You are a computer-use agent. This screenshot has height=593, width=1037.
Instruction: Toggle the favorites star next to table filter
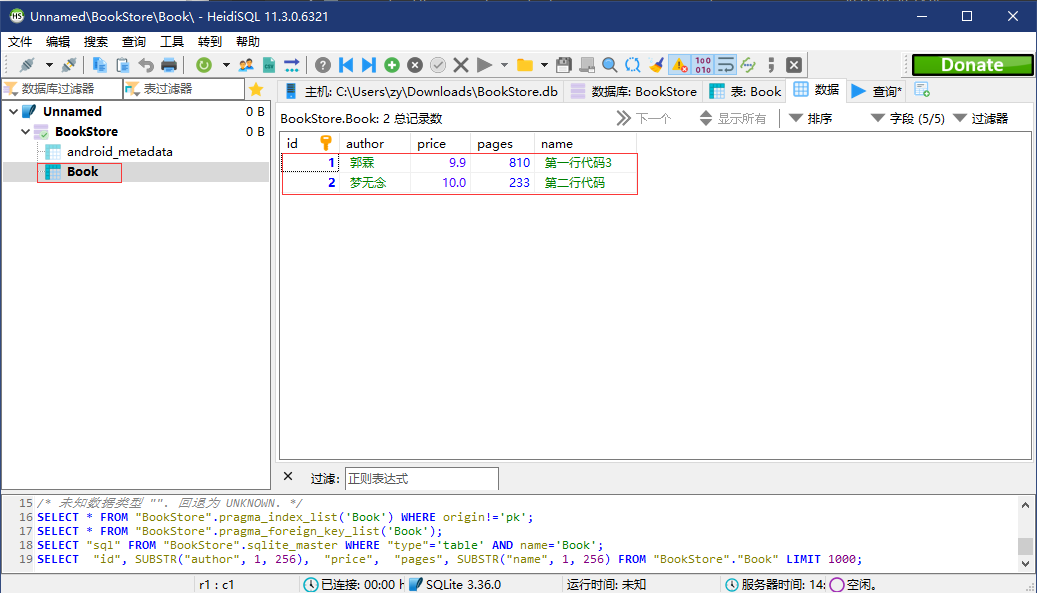pos(257,88)
